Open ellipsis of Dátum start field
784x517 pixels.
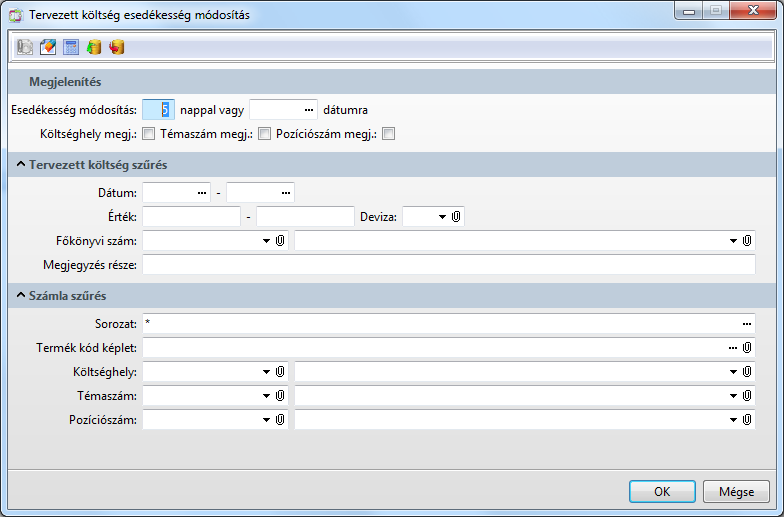pos(202,193)
